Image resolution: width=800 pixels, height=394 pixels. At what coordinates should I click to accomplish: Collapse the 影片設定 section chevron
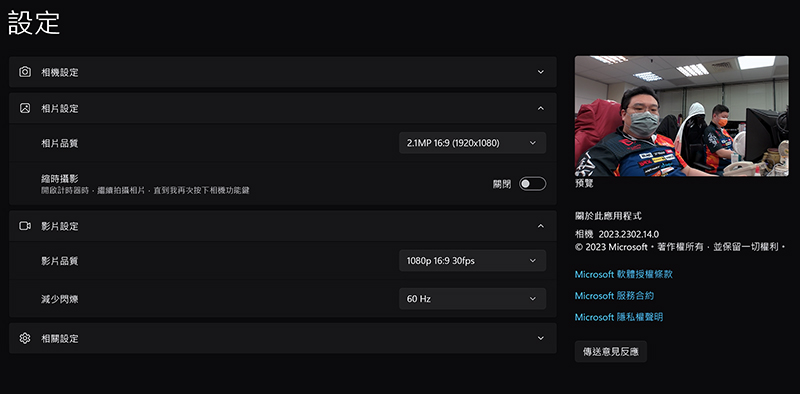pyautogui.click(x=541, y=226)
